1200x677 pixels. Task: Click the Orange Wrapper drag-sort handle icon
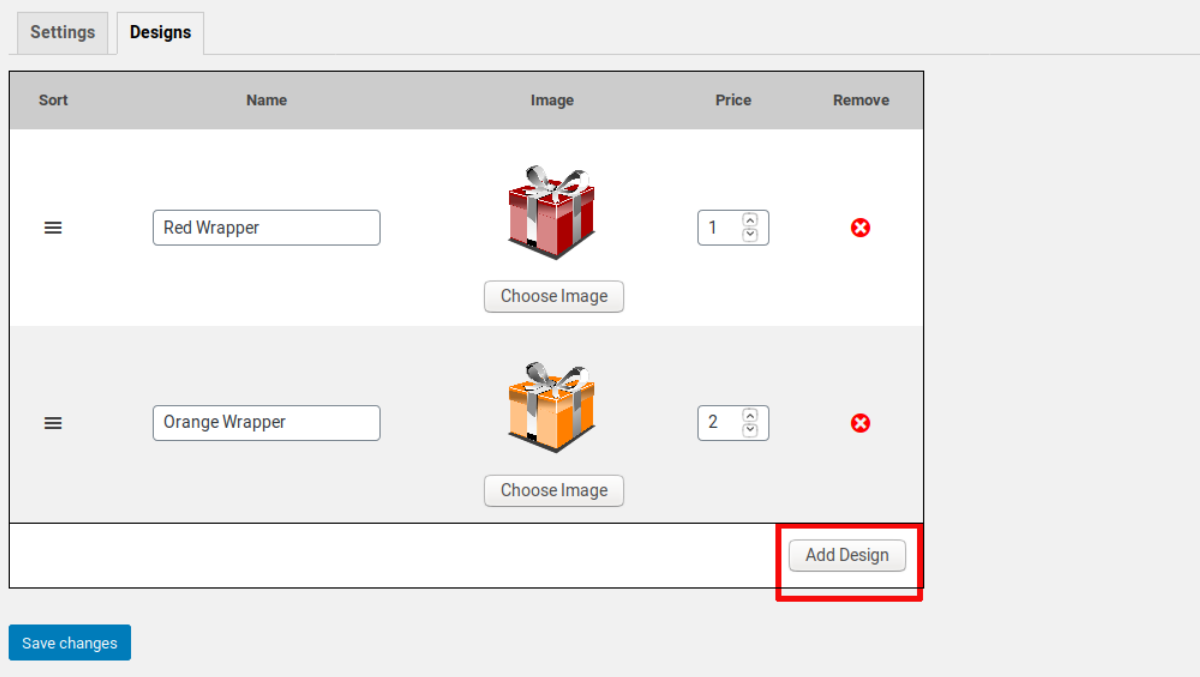tap(53, 423)
